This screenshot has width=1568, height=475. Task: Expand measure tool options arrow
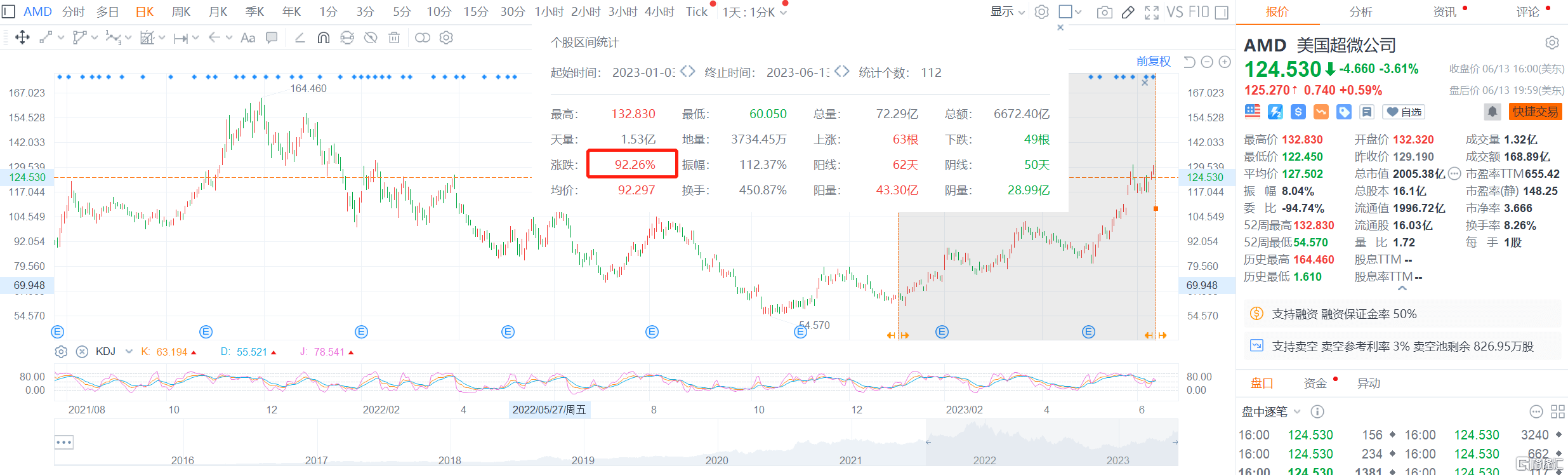162,37
